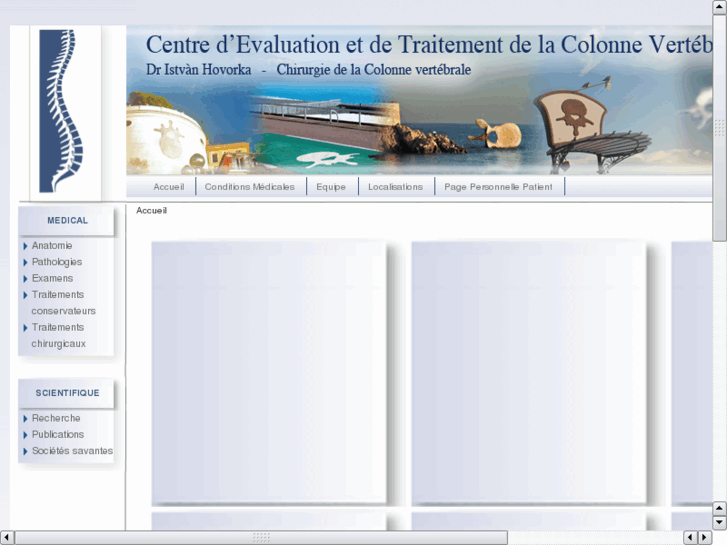Open Page Personnelle Patient
The height and width of the screenshot is (545, 727).
(498, 187)
